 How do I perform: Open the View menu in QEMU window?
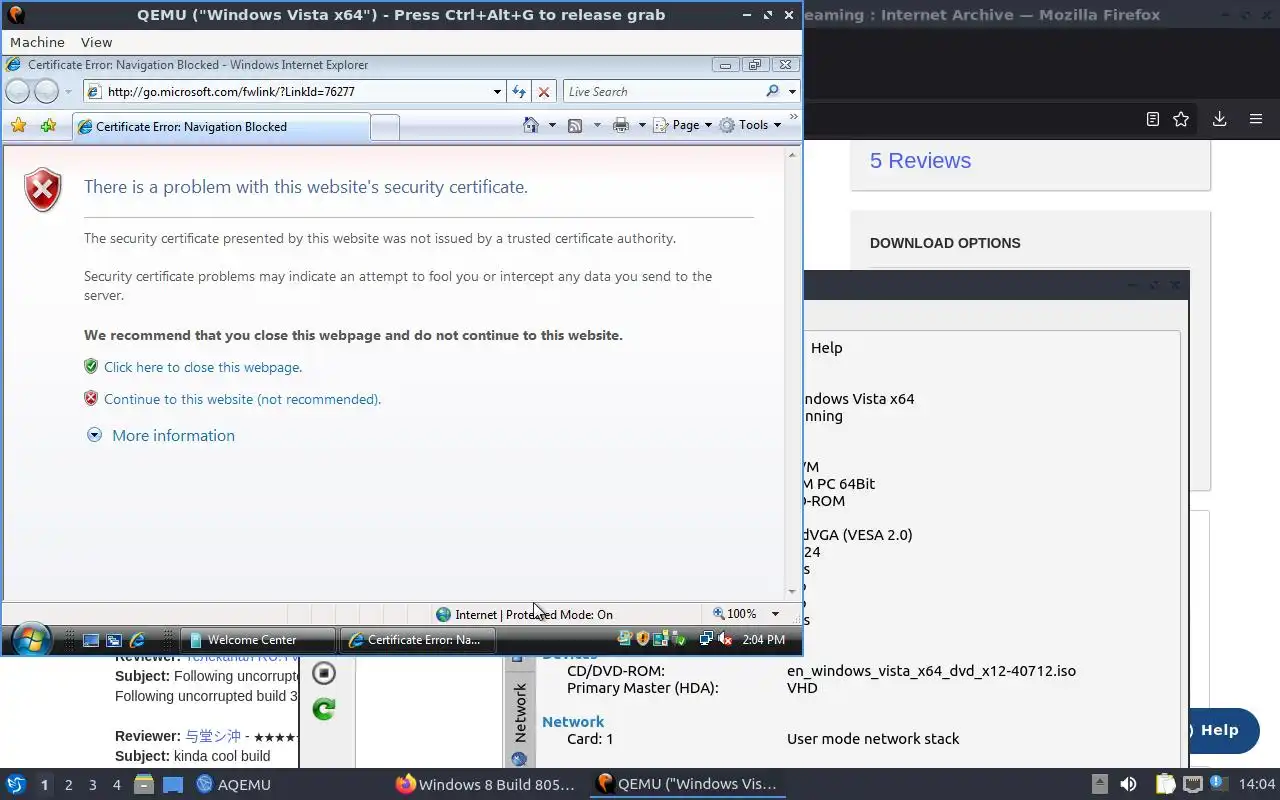[x=96, y=42]
